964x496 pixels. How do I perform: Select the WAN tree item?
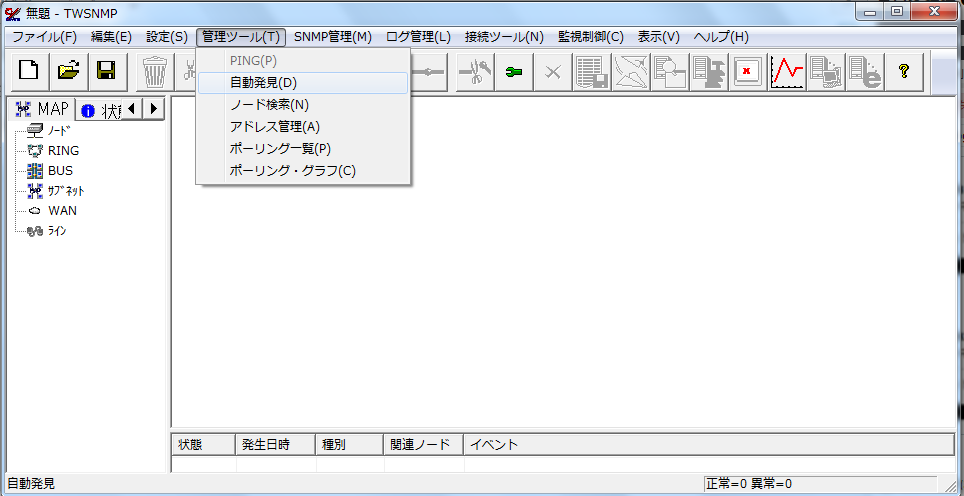(x=53, y=211)
